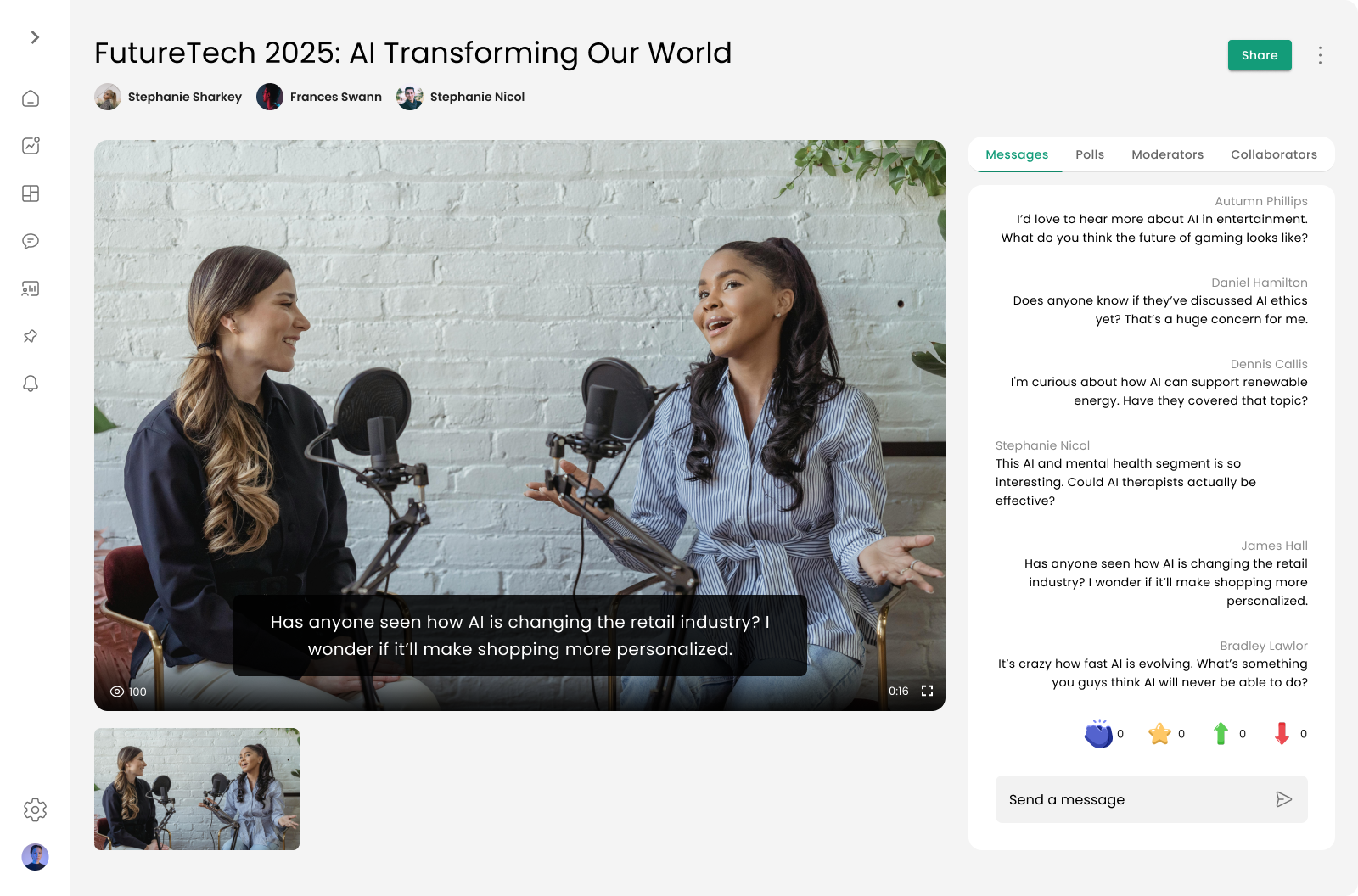Open the layout grid icon in sidebar
This screenshot has height=896, width=1358.
click(x=31, y=193)
